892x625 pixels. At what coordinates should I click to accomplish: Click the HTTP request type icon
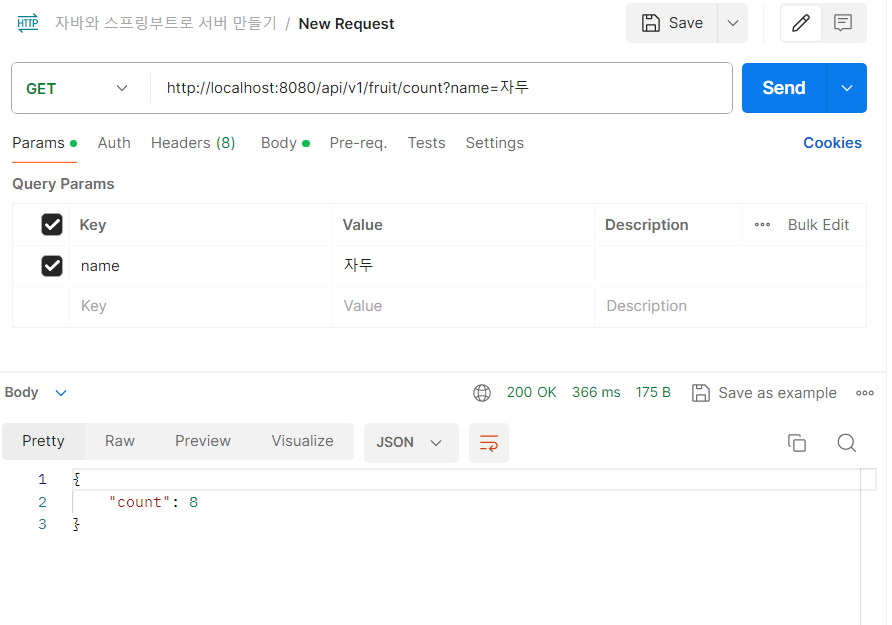pos(27,23)
